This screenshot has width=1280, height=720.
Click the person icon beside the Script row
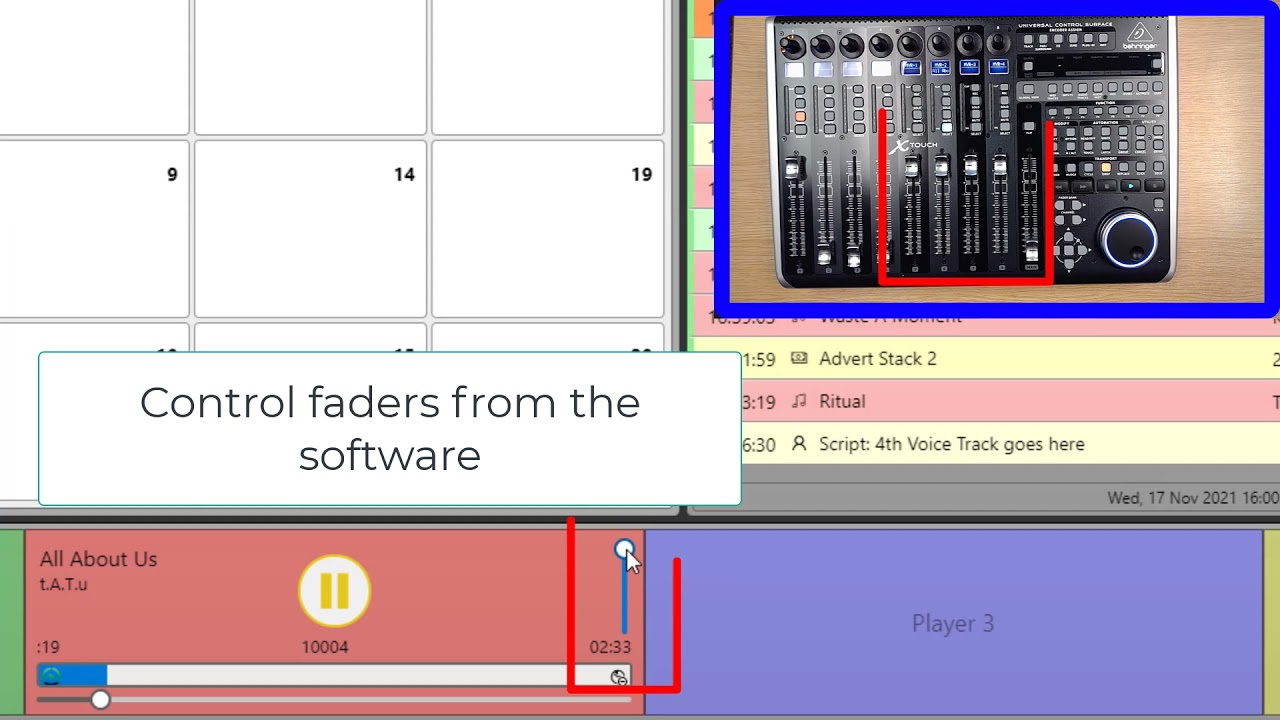click(799, 444)
